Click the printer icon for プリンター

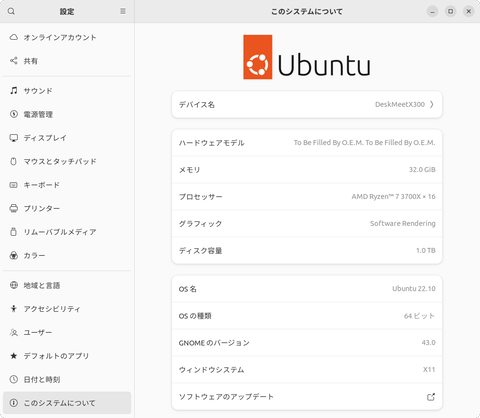[13, 208]
